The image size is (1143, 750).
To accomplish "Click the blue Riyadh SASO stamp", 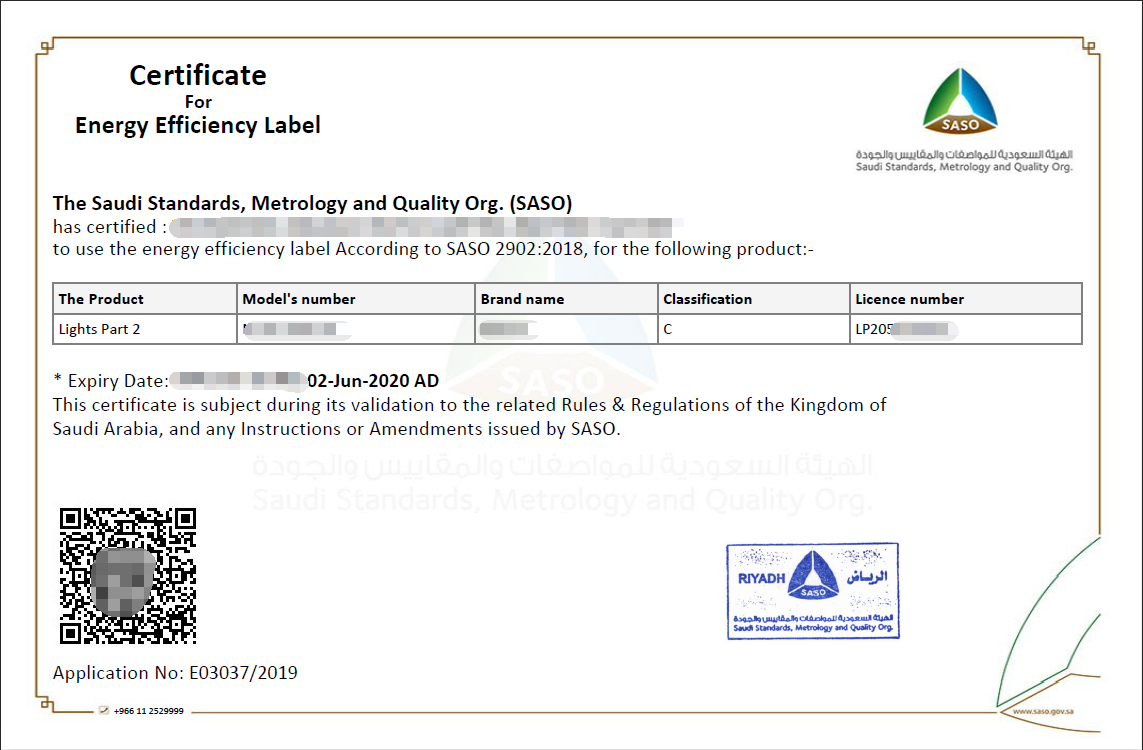I will point(813,591).
